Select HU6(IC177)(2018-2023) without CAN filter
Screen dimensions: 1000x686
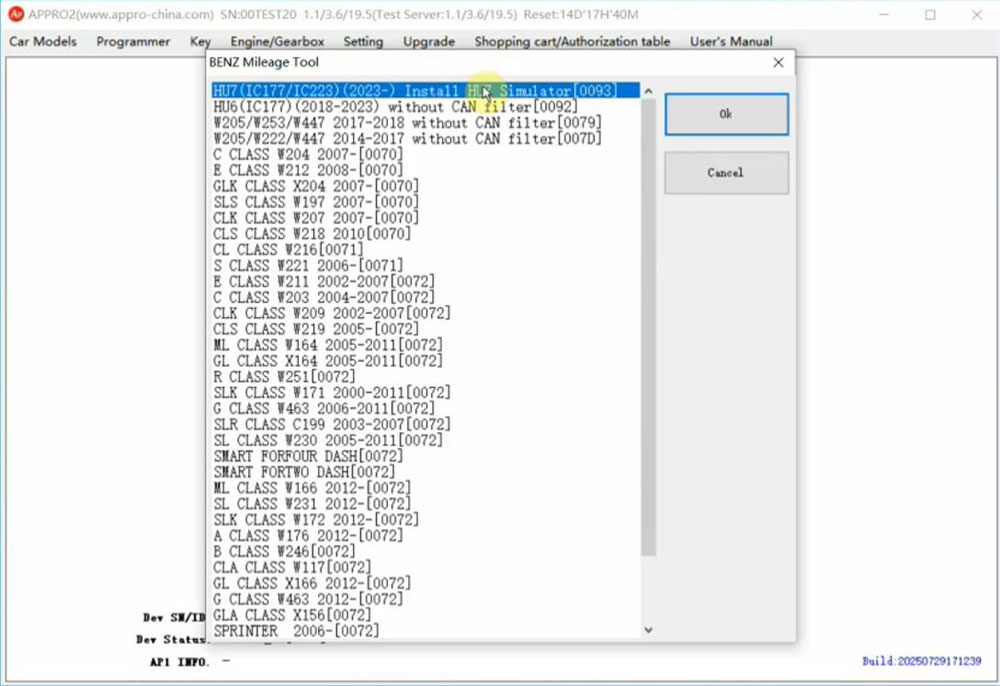pos(395,107)
